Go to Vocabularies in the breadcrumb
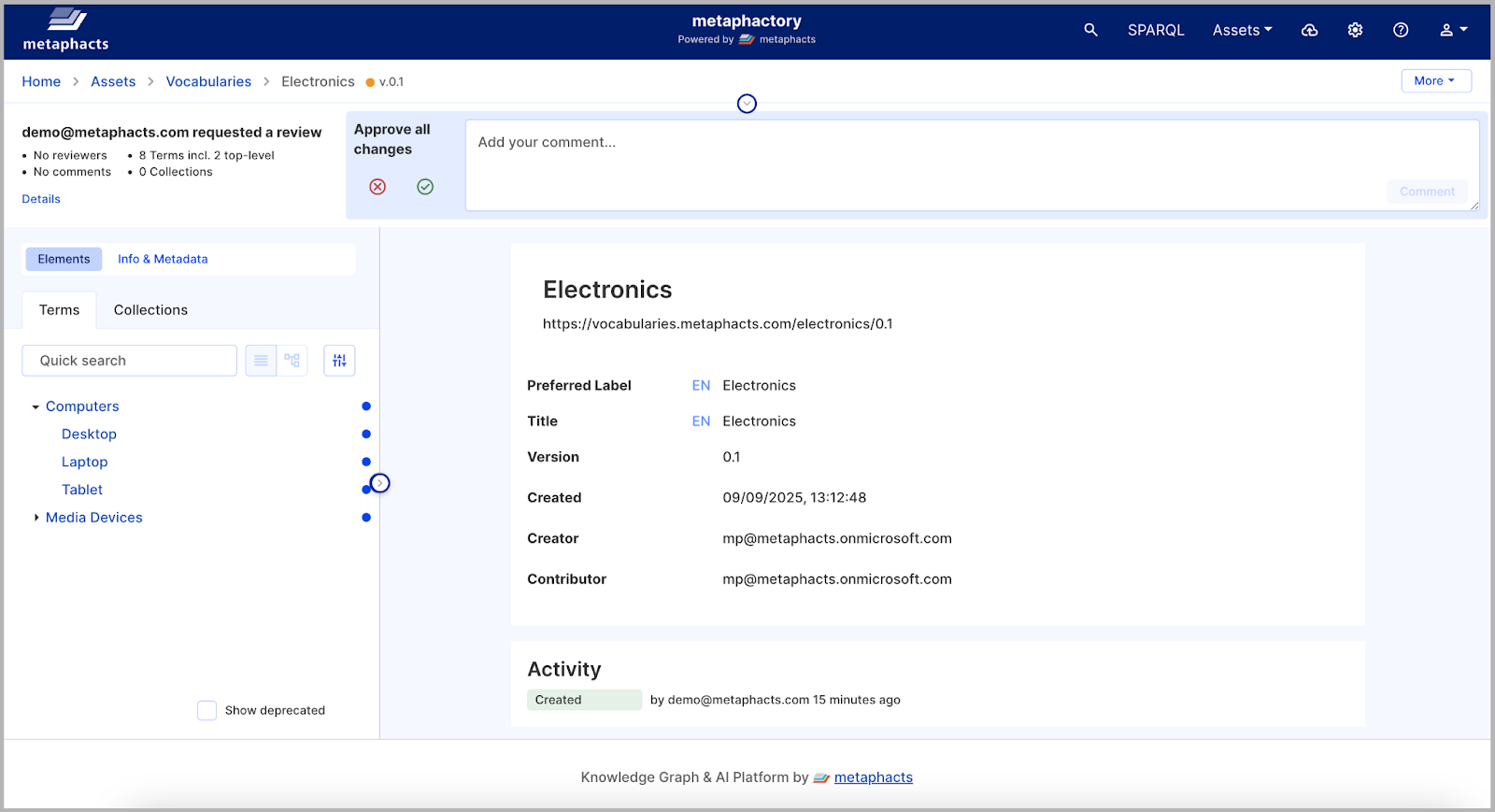Screen dimensions: 1495x812 point(208,82)
